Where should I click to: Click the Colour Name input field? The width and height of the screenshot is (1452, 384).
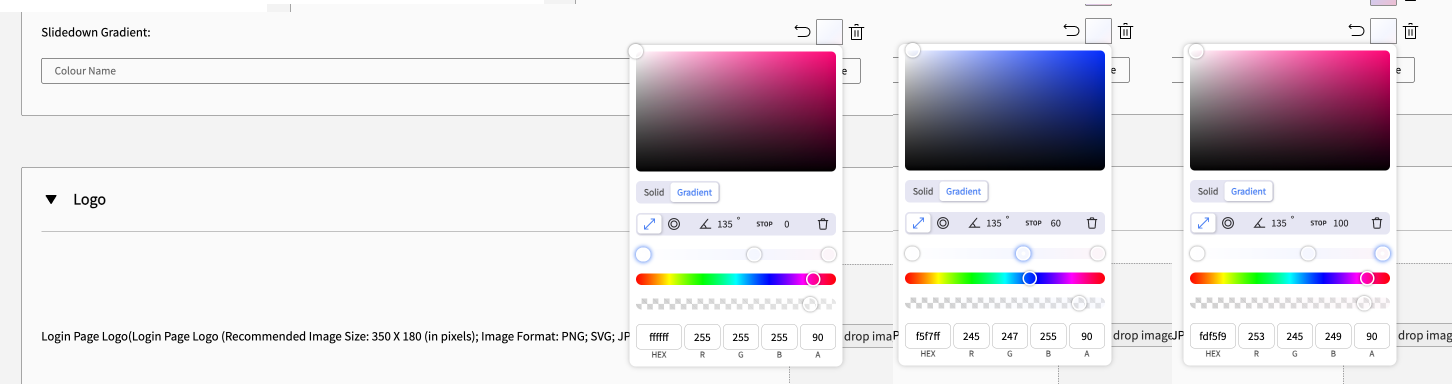click(x=340, y=71)
